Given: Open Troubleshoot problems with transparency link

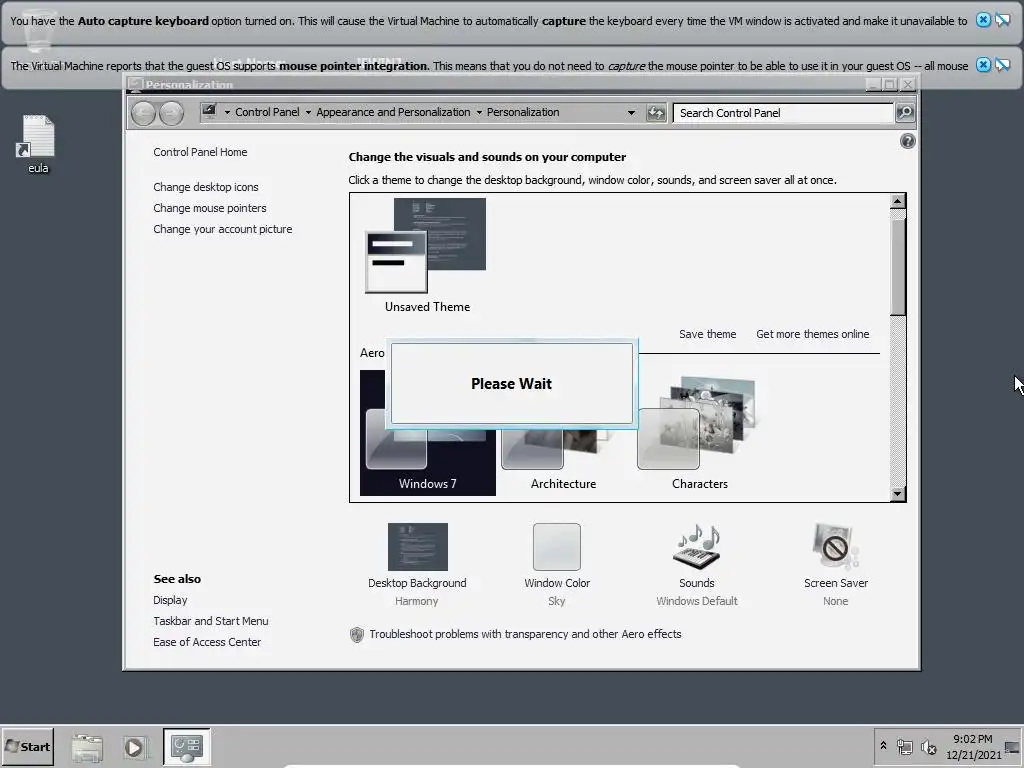Looking at the screenshot, I should click(525, 634).
